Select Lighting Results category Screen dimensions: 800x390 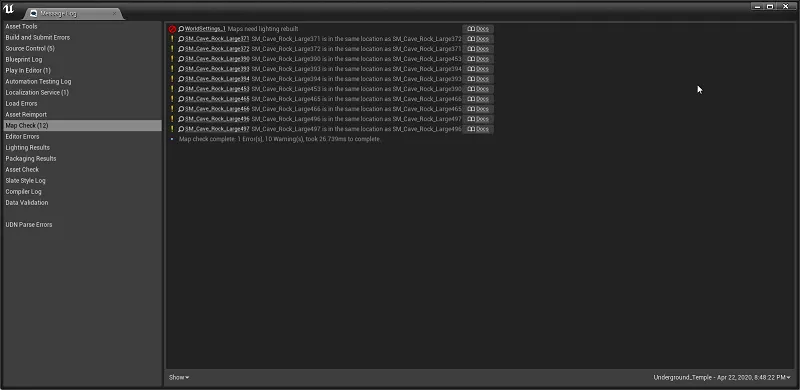[82, 148]
